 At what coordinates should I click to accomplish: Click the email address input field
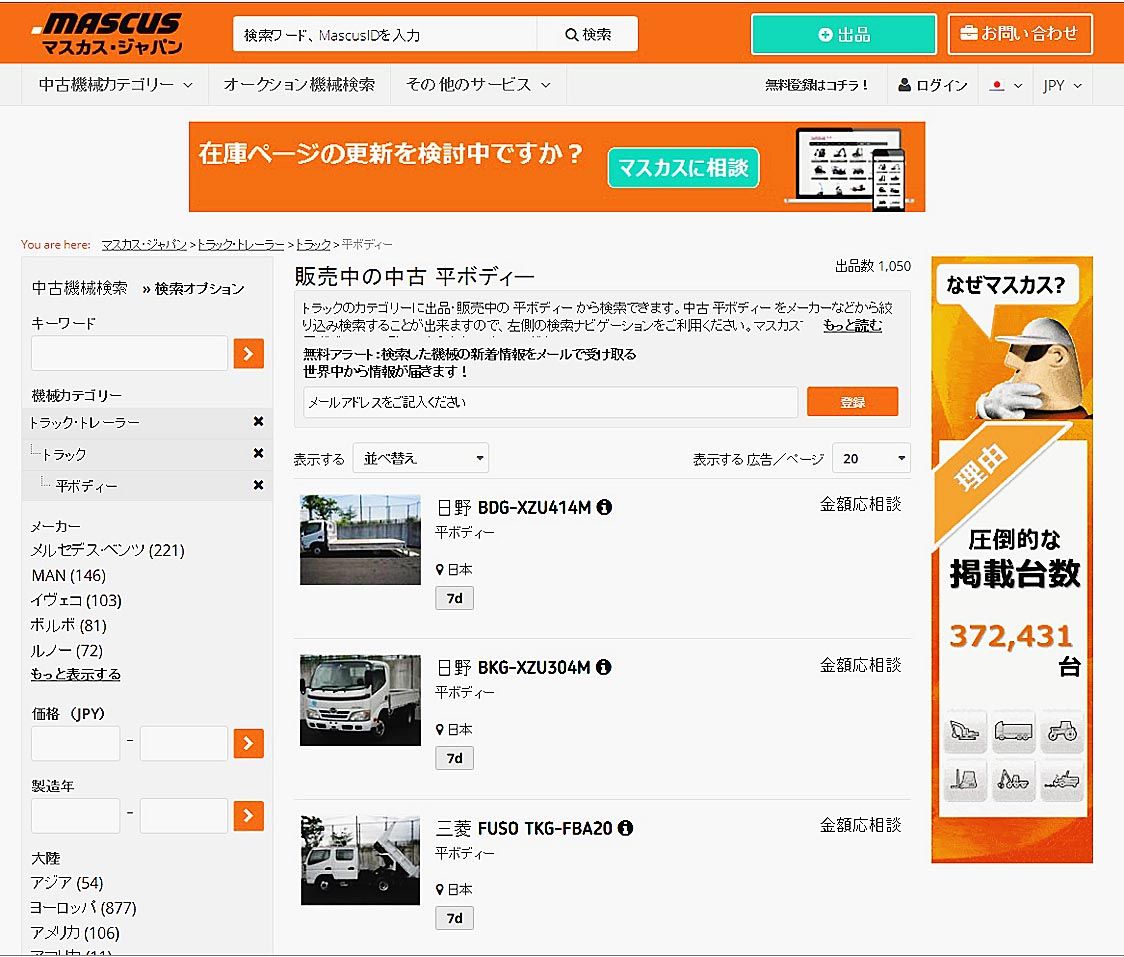(550, 402)
